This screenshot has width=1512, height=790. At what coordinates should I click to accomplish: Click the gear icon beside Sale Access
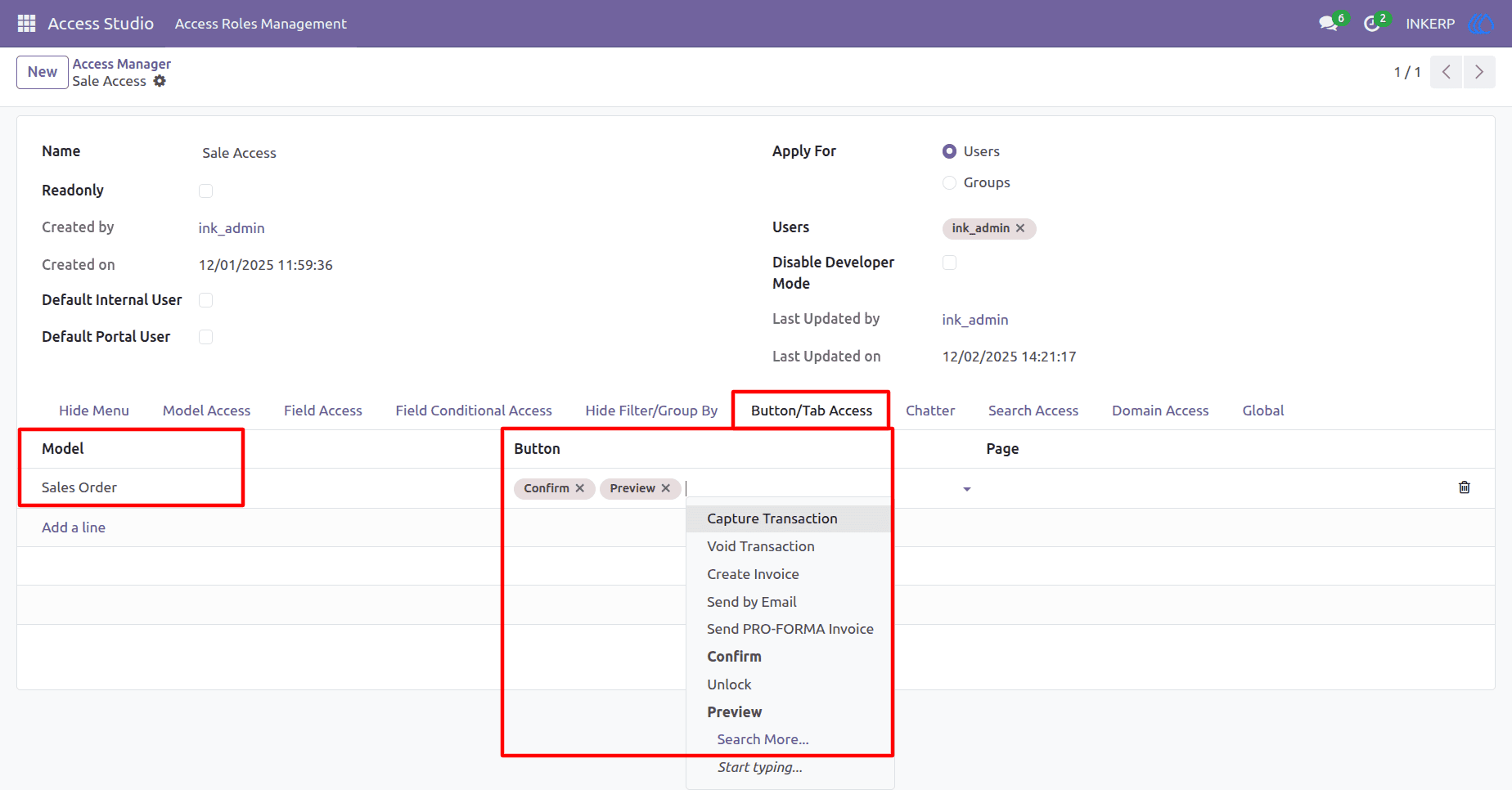click(x=160, y=81)
